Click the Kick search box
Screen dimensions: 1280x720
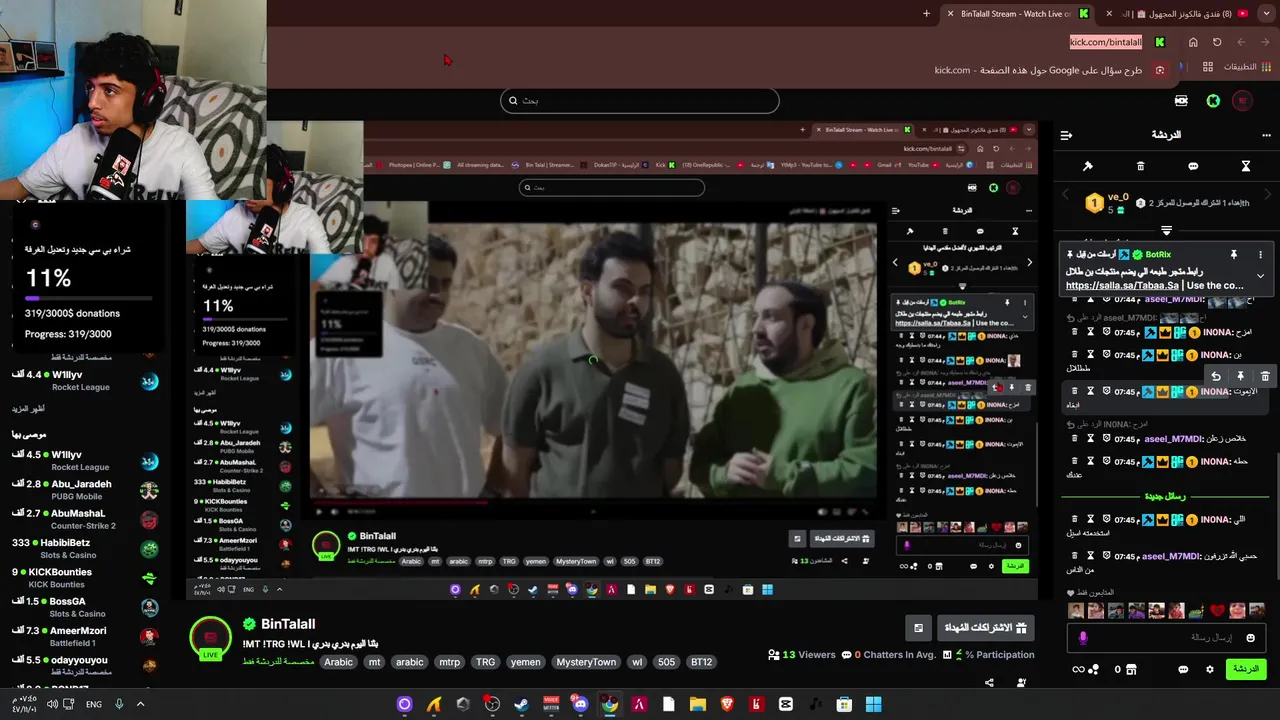[x=640, y=100]
